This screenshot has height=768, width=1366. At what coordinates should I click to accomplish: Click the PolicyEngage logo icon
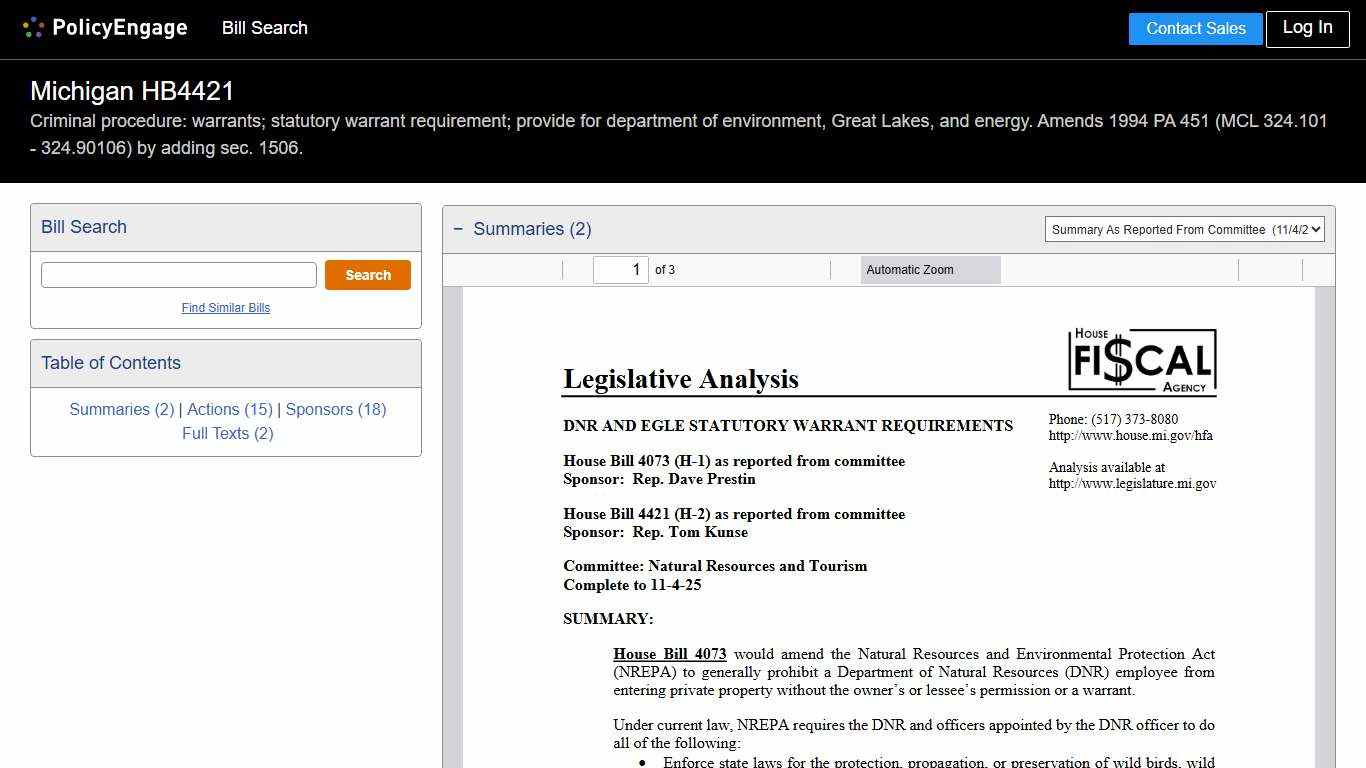click(33, 27)
